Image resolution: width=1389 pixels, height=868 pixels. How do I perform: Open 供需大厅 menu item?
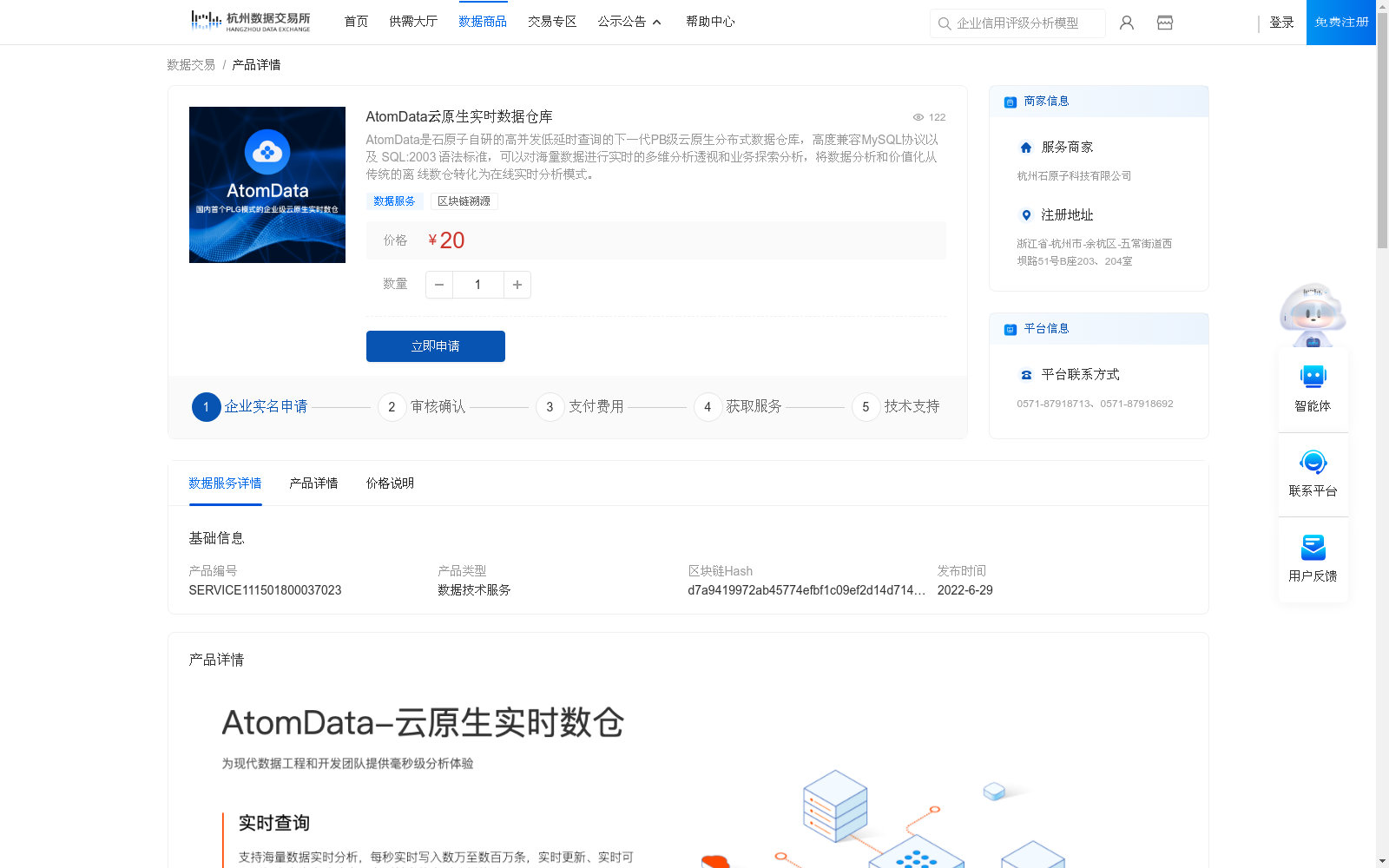[x=413, y=22]
